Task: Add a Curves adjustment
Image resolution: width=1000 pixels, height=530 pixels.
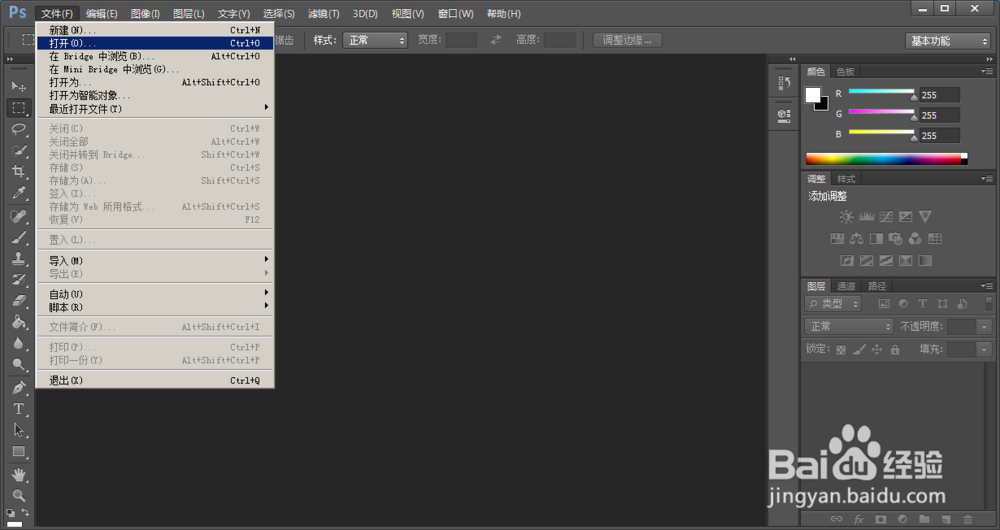Action: (x=886, y=217)
